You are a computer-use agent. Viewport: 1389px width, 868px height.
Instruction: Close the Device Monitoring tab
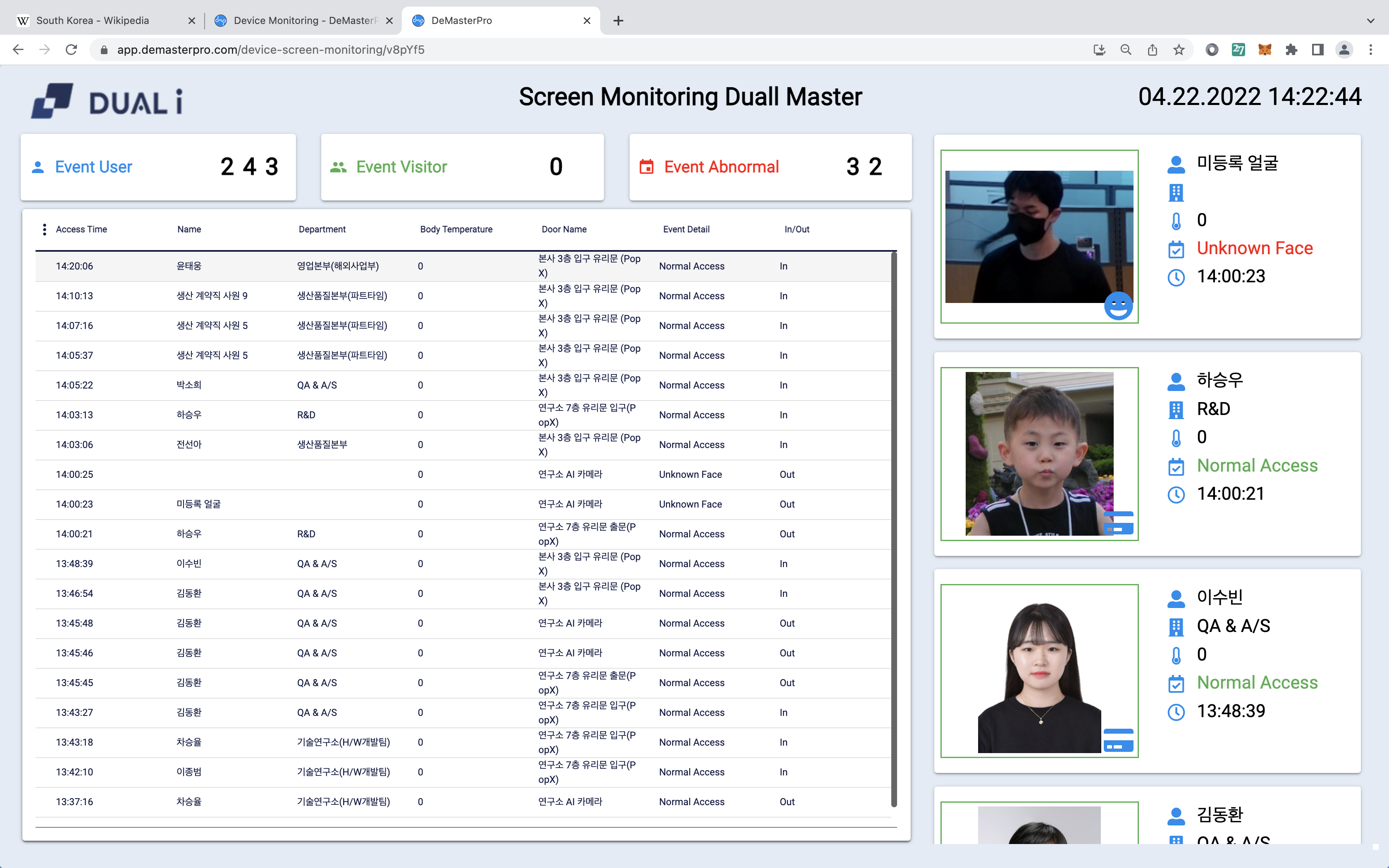(389, 21)
